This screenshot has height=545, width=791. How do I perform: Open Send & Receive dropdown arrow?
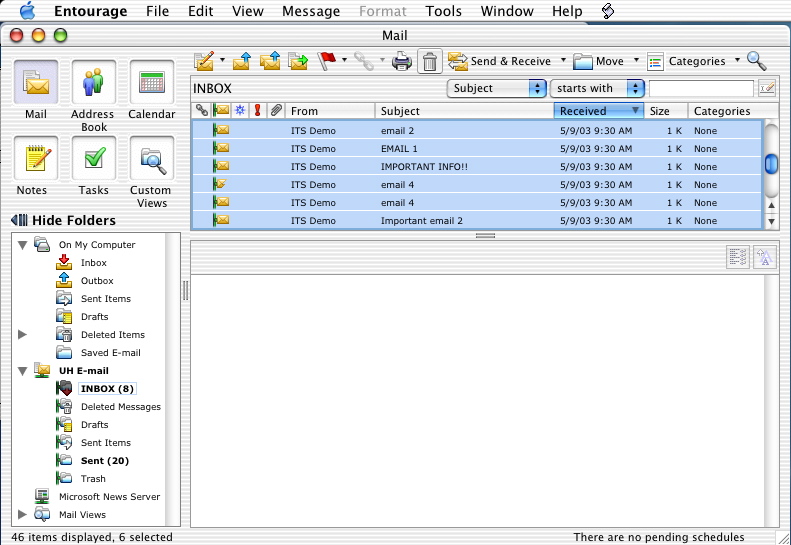[563, 60]
